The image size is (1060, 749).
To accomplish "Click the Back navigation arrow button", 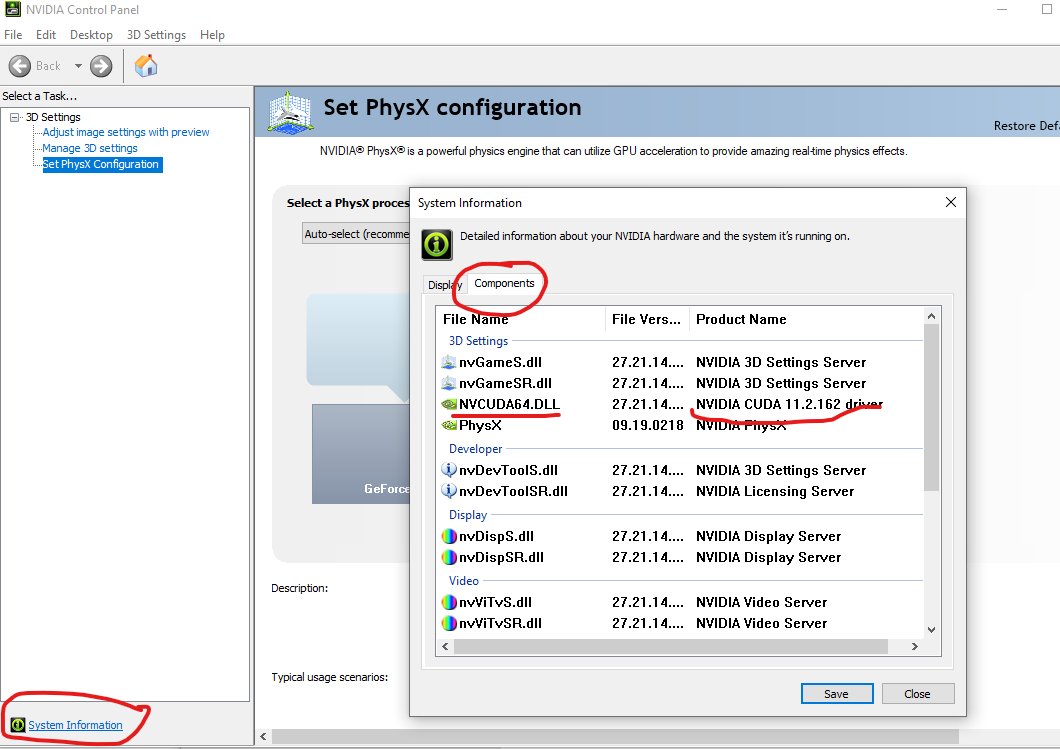I will pyautogui.click(x=22, y=65).
